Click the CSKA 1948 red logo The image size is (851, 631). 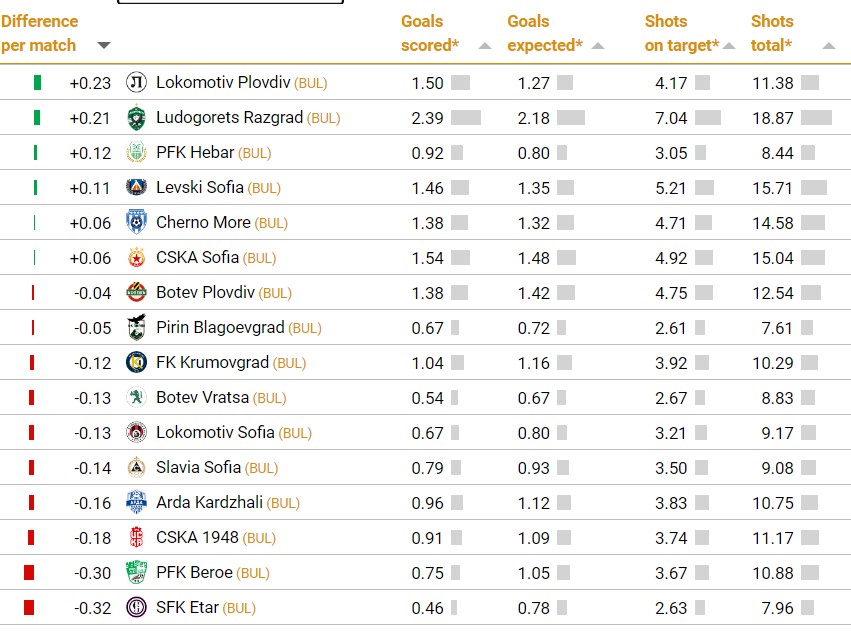(x=136, y=537)
